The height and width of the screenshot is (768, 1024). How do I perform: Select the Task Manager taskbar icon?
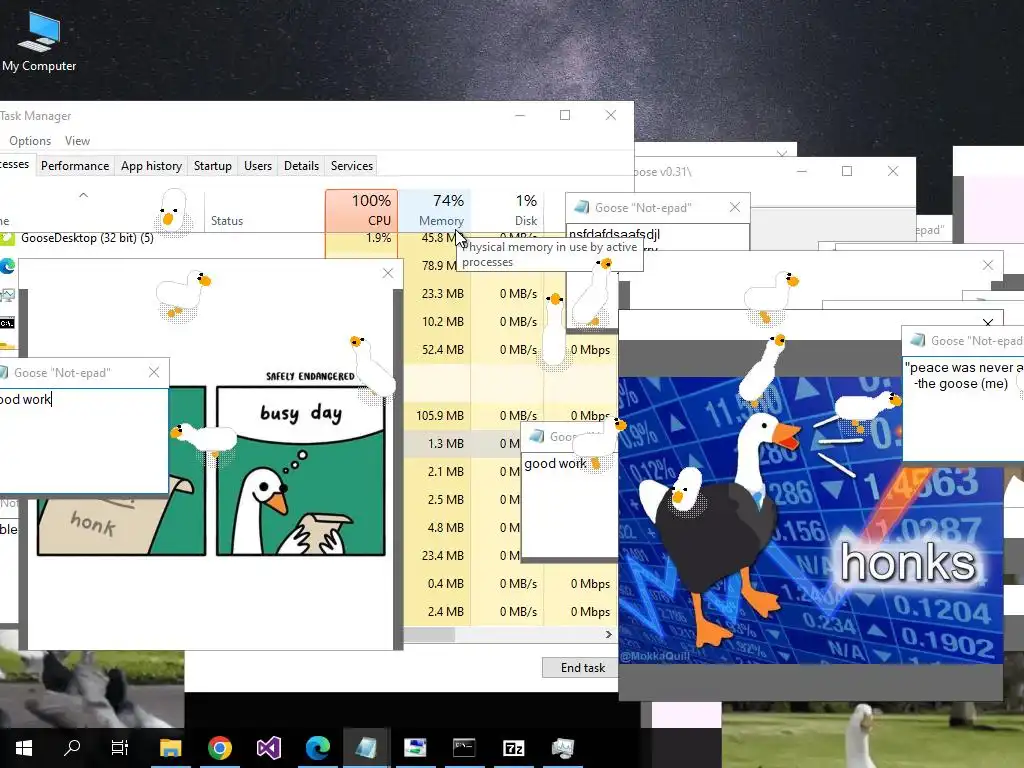562,747
